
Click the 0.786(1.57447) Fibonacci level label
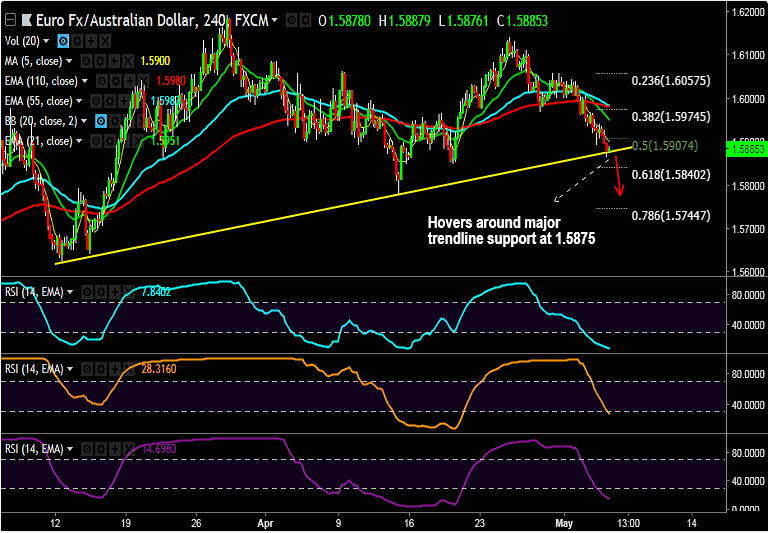pos(671,216)
